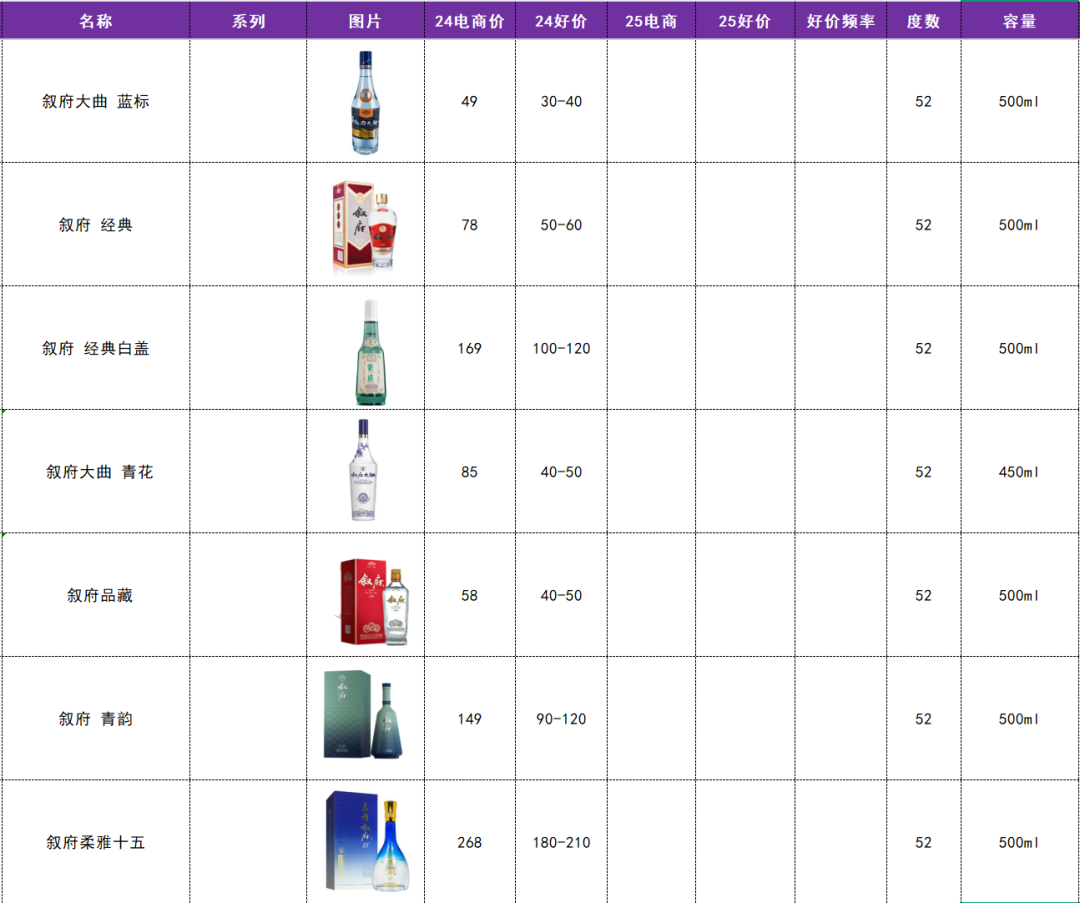Select 40-50 in the 叙府品藏 row
Screen dimensions: 1080x903
point(561,595)
